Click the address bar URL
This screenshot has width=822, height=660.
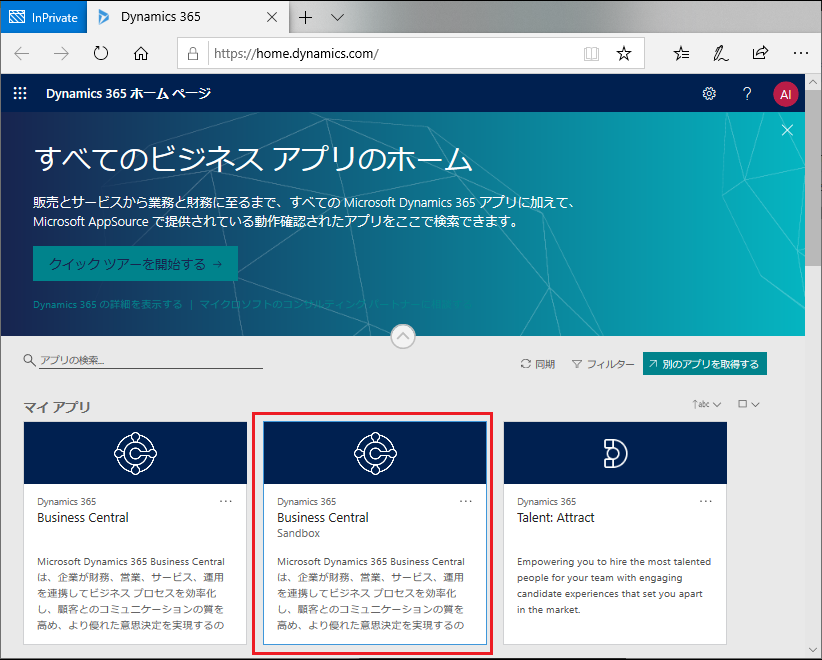[x=296, y=53]
